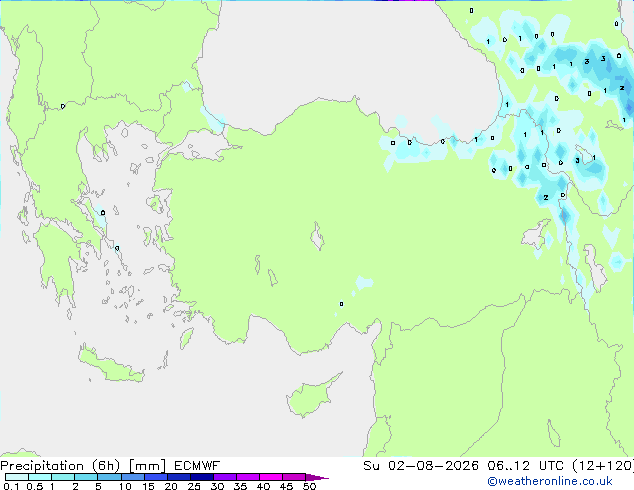This screenshot has width=634, height=490.
Task: Click the '[mm]' unit label
Action: coord(147,466)
